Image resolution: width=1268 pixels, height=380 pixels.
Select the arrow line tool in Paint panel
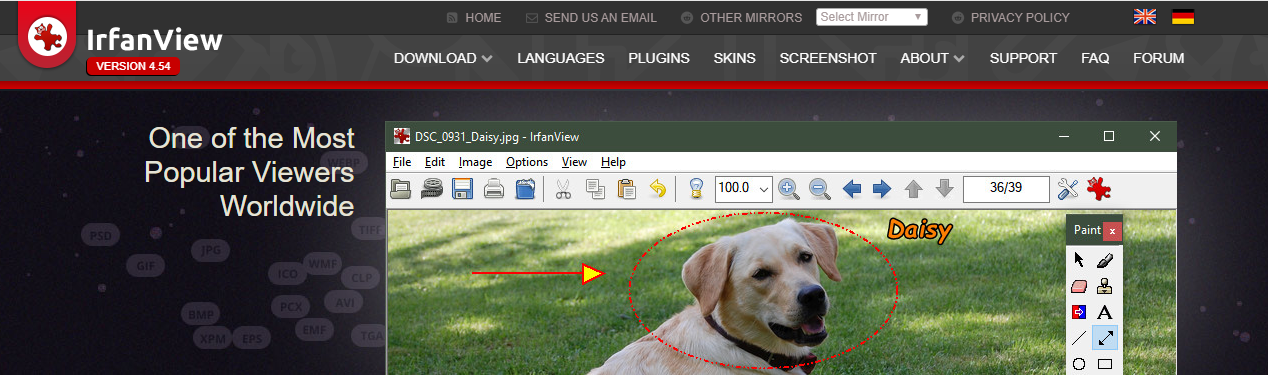(x=1105, y=338)
